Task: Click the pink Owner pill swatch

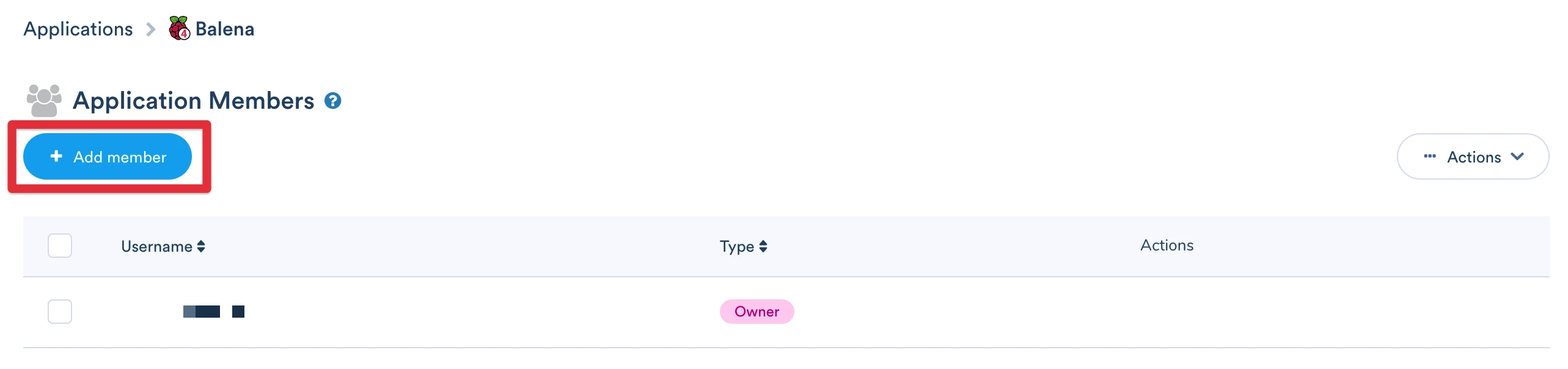Action: coord(757,312)
